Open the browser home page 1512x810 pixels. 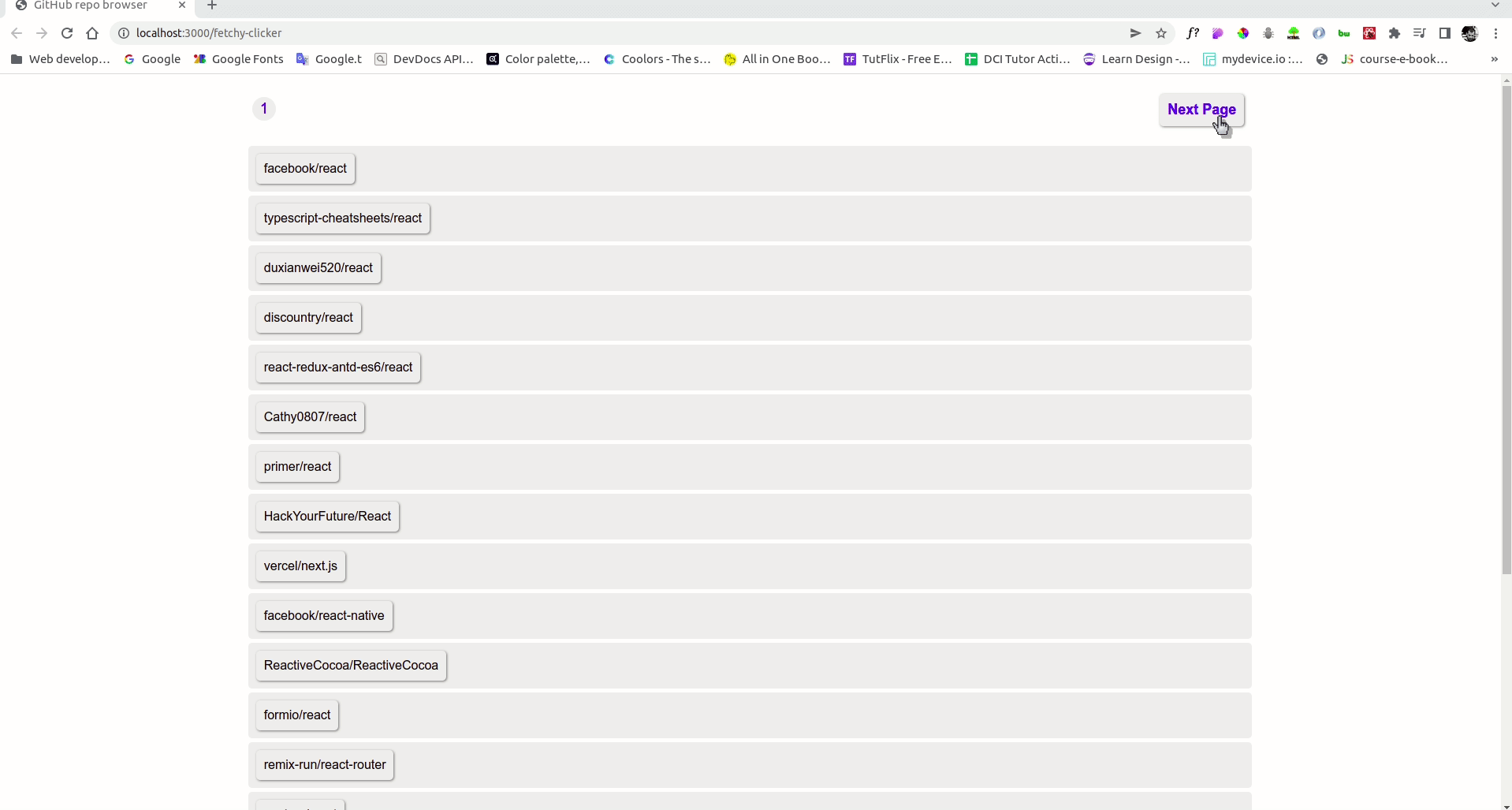pyautogui.click(x=92, y=33)
